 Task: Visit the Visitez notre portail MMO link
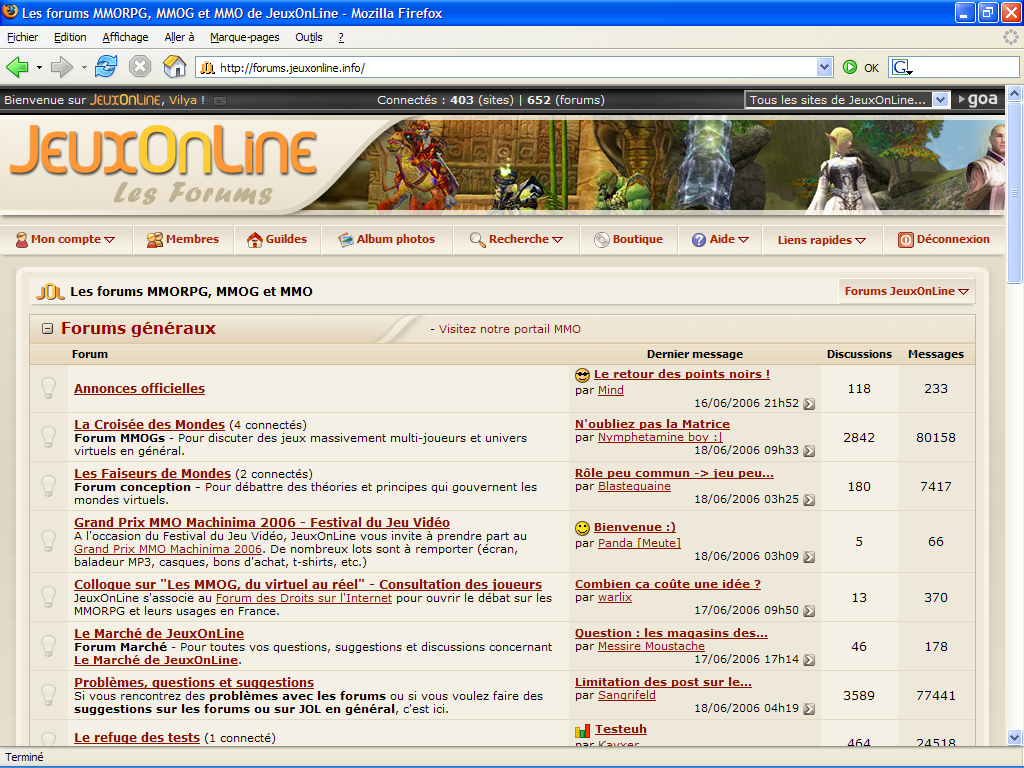[509, 329]
